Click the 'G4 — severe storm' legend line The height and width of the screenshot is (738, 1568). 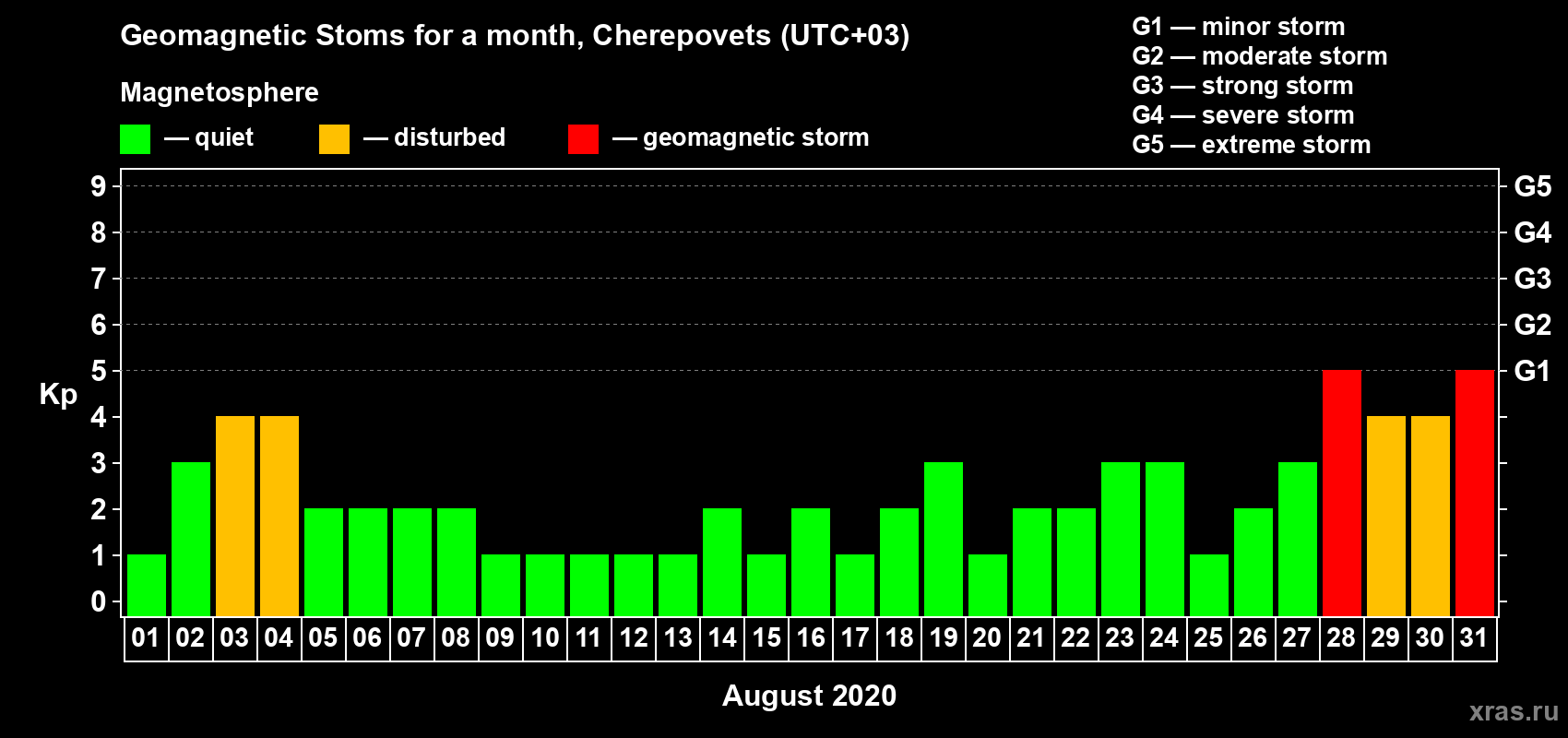(x=1243, y=115)
